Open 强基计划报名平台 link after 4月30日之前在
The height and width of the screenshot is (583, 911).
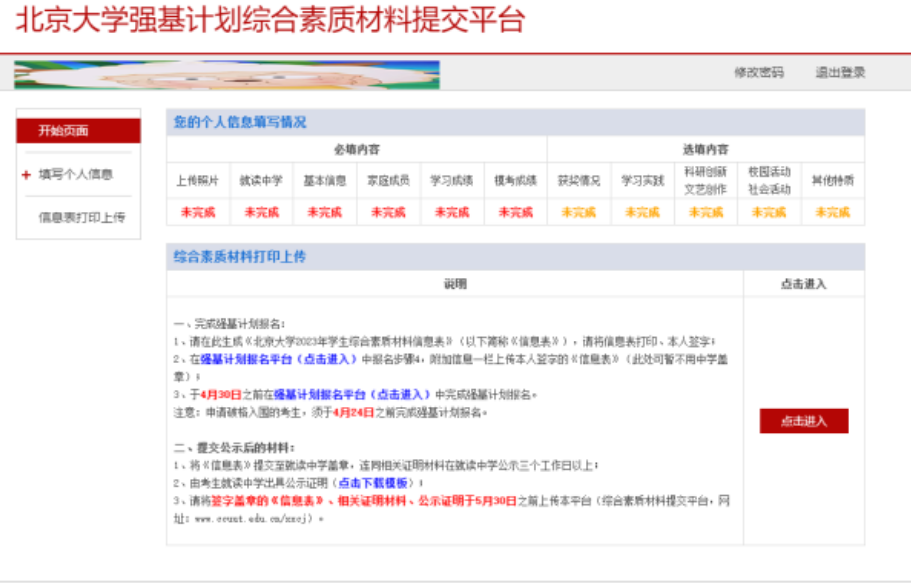coord(352,395)
